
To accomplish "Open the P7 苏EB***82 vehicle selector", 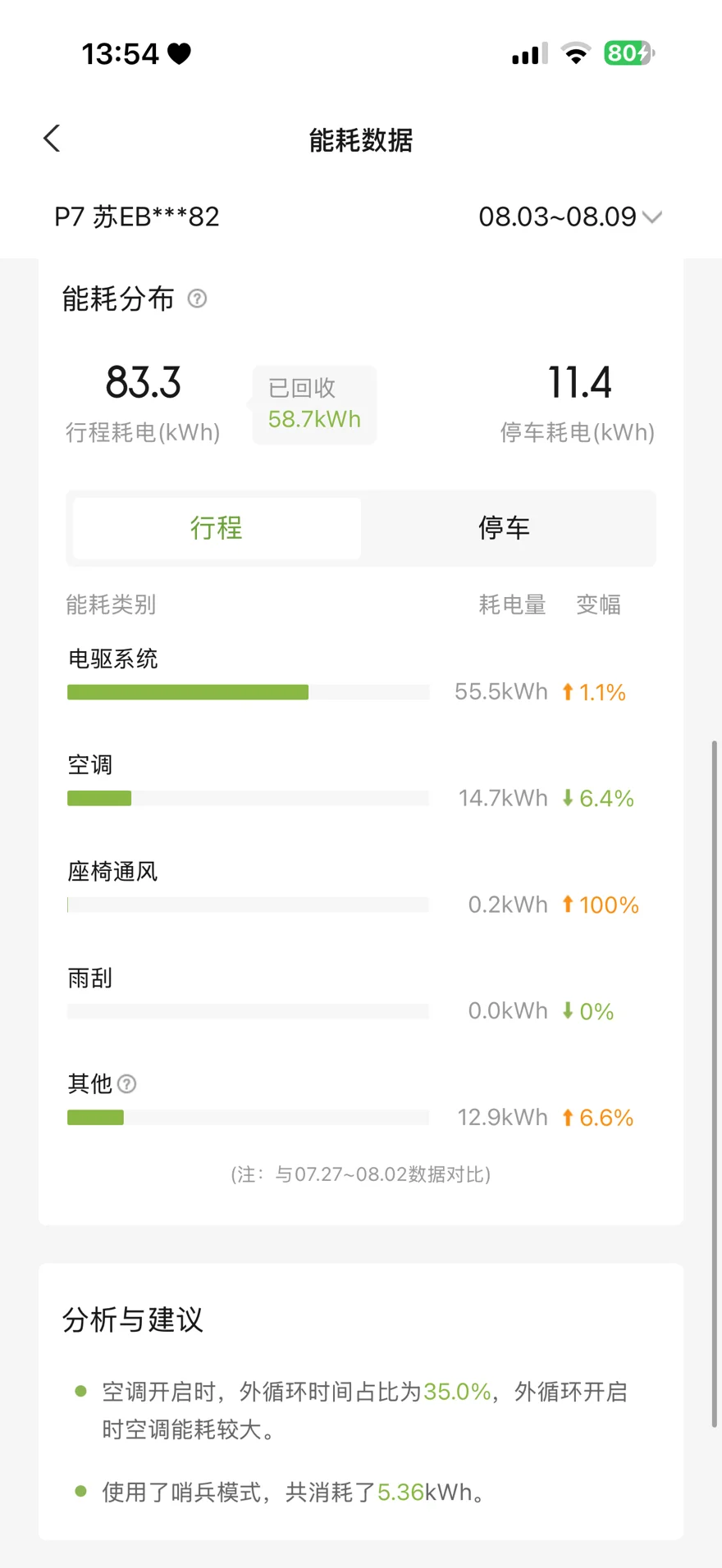I will tap(137, 217).
